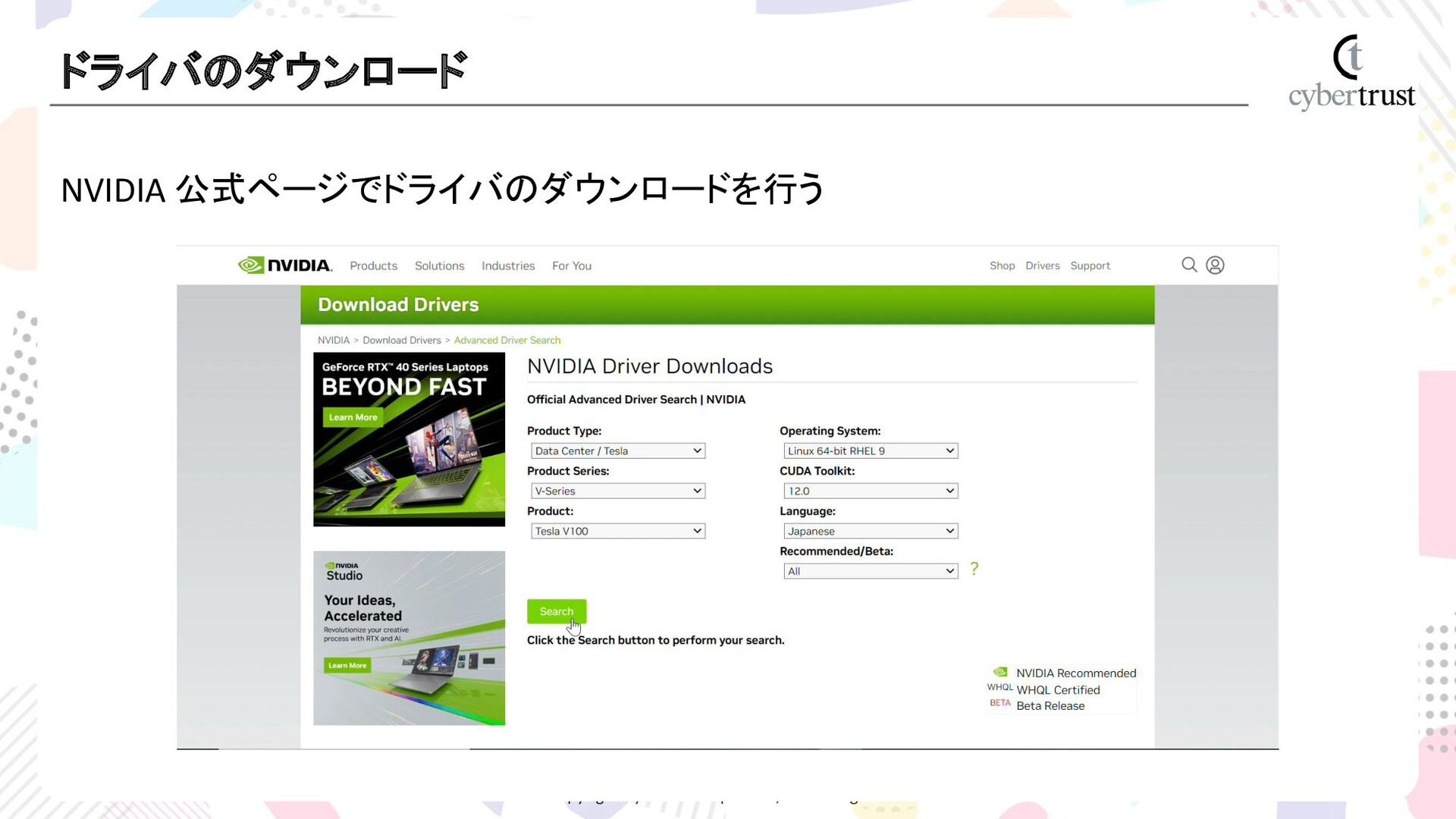1456x819 pixels.
Task: Expand Product Type dropdown Data Center / Tesla
Action: pos(618,450)
